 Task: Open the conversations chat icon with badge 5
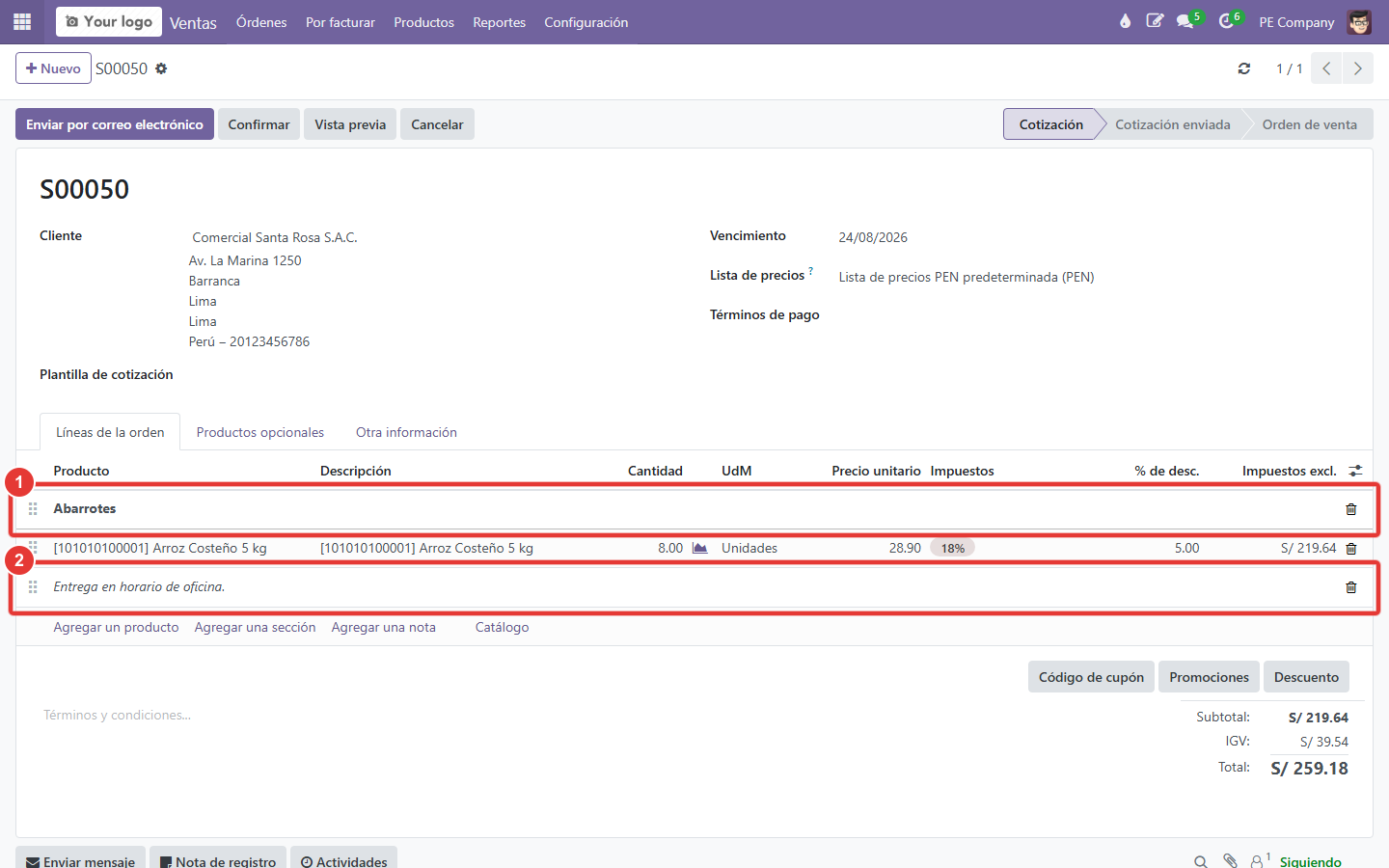click(1185, 21)
